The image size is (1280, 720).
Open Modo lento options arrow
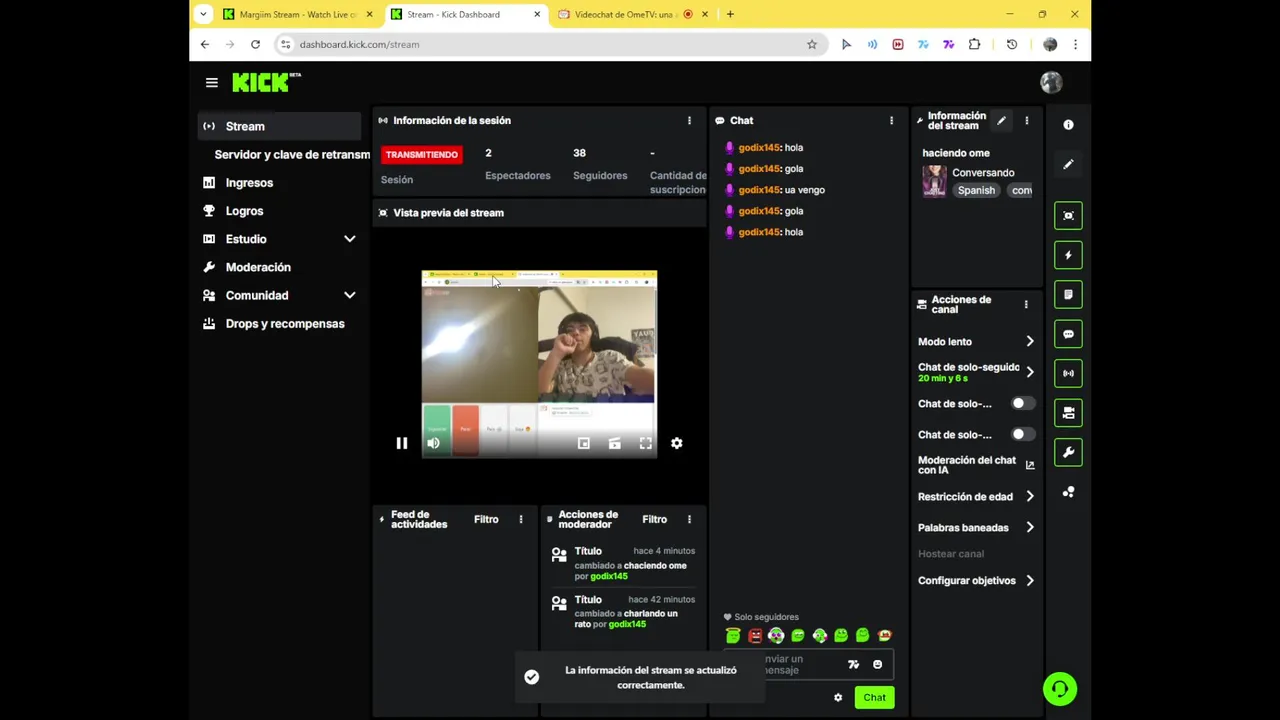1030,342
